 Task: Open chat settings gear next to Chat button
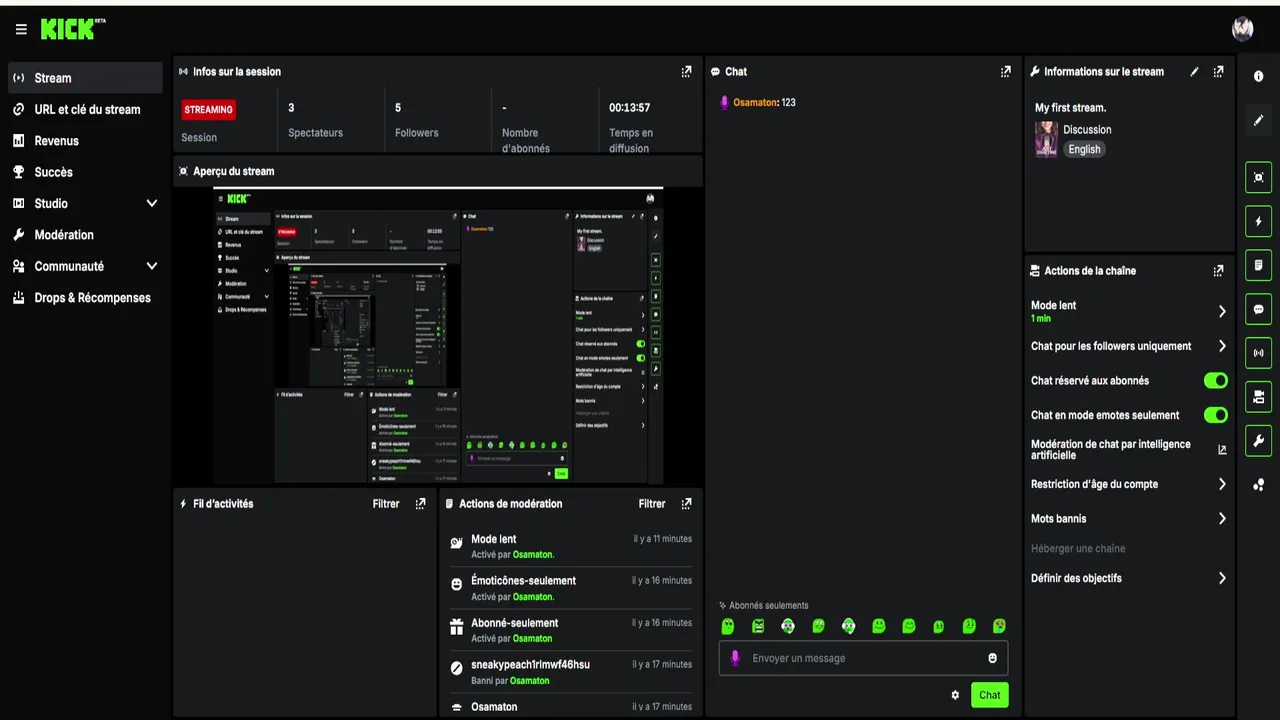tap(955, 695)
